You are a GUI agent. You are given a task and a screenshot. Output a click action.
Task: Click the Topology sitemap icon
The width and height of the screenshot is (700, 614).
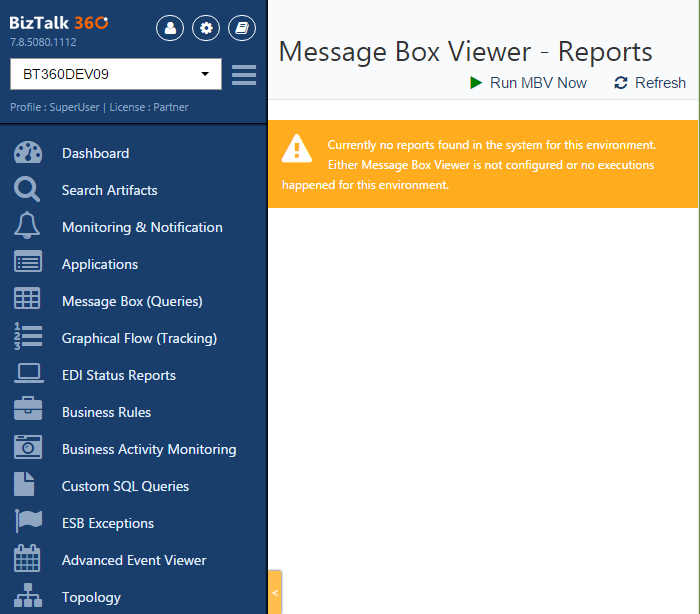click(28, 595)
